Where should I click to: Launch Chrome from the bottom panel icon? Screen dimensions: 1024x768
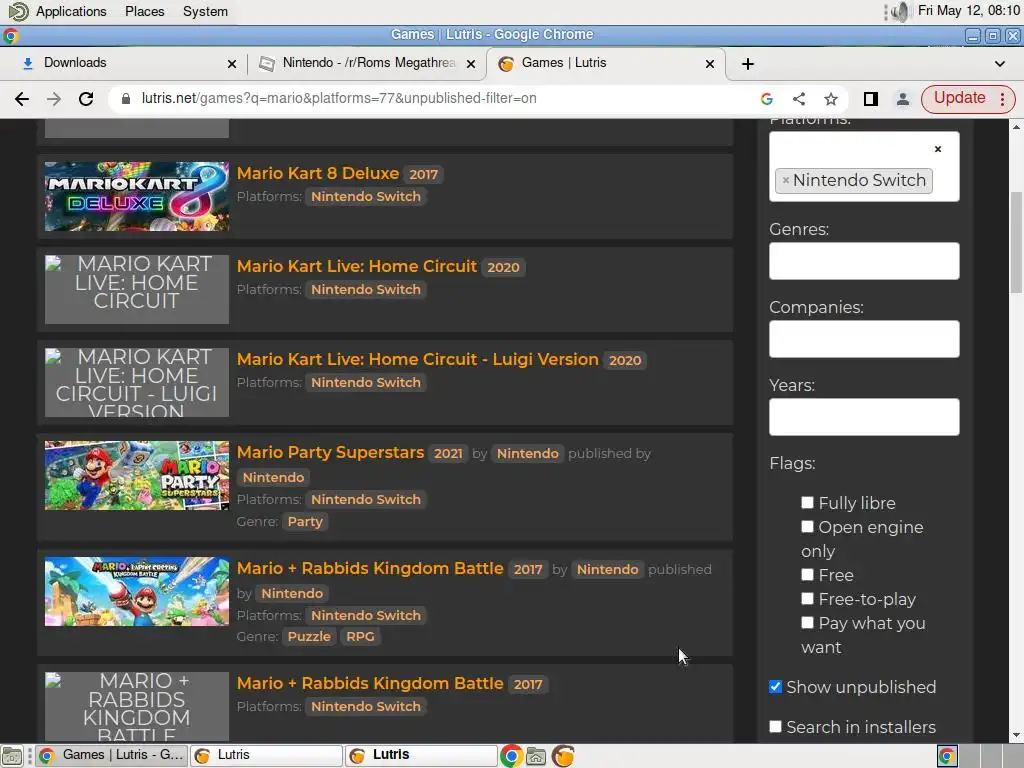tap(511, 756)
